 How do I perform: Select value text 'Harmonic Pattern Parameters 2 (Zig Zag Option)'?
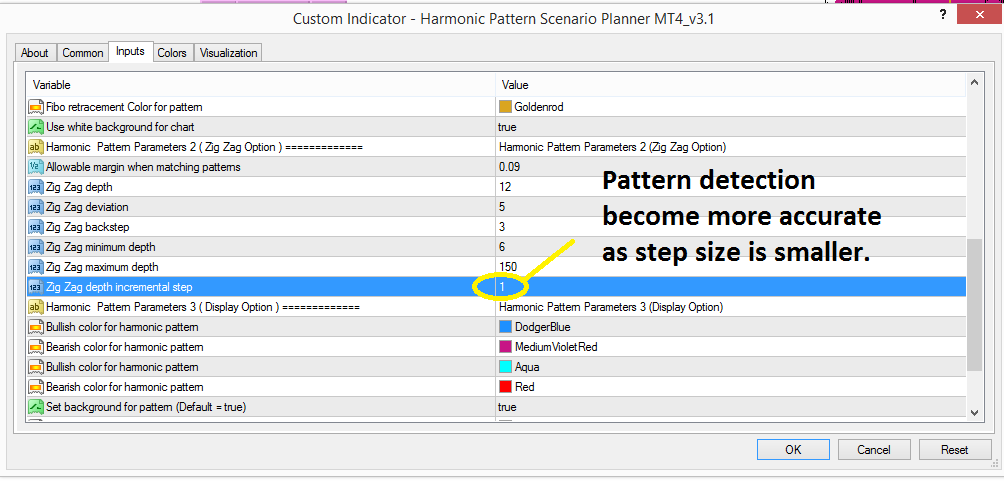pyautogui.click(x=612, y=147)
